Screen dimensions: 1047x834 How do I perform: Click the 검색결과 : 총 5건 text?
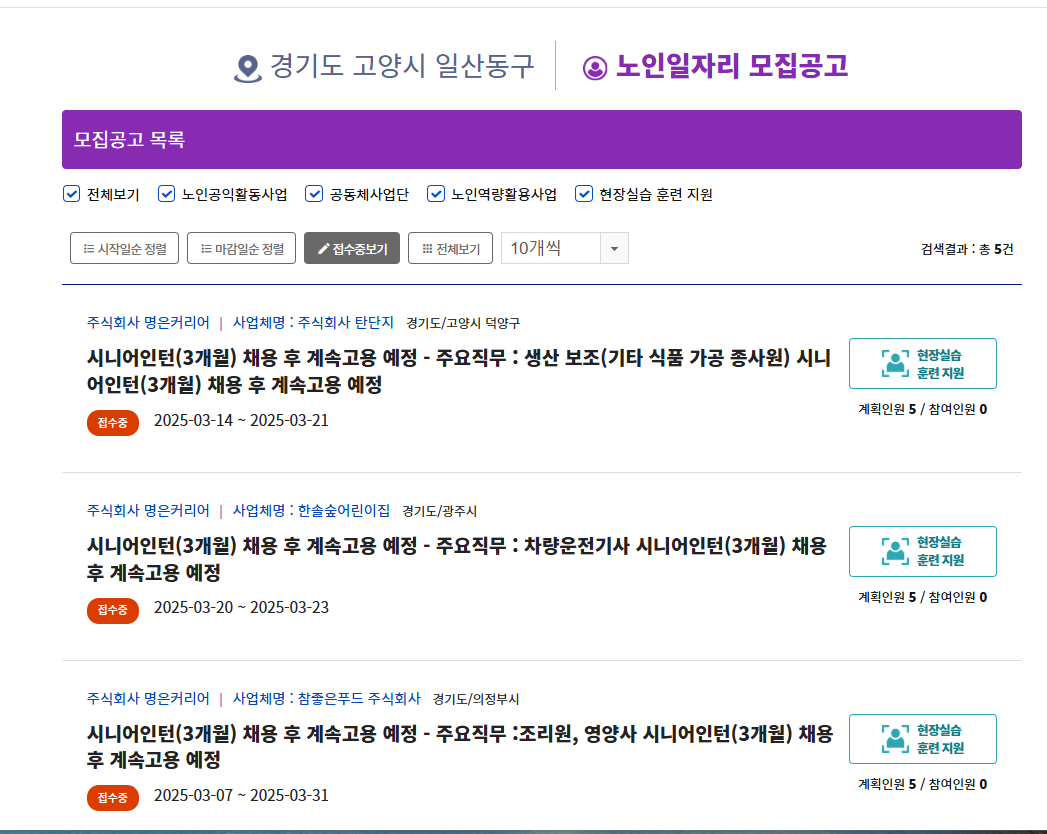967,249
